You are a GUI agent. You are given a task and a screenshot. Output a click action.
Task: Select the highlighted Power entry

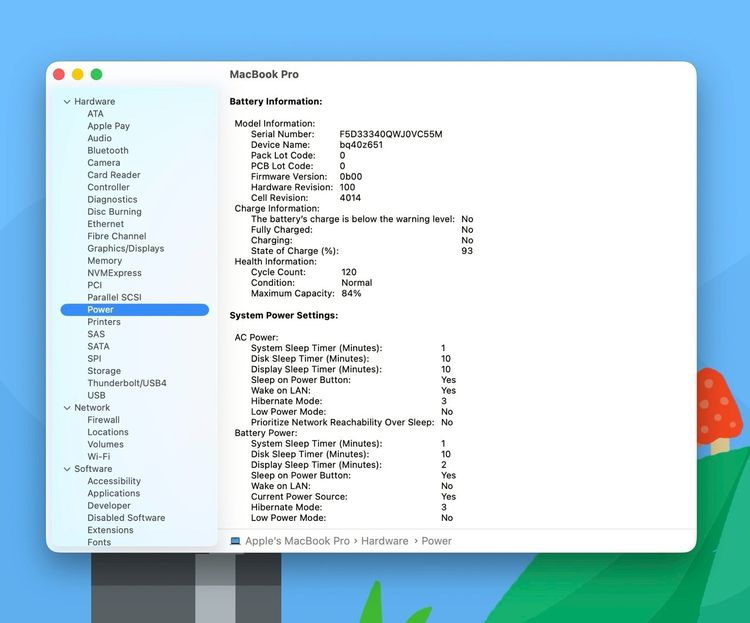(x=135, y=310)
